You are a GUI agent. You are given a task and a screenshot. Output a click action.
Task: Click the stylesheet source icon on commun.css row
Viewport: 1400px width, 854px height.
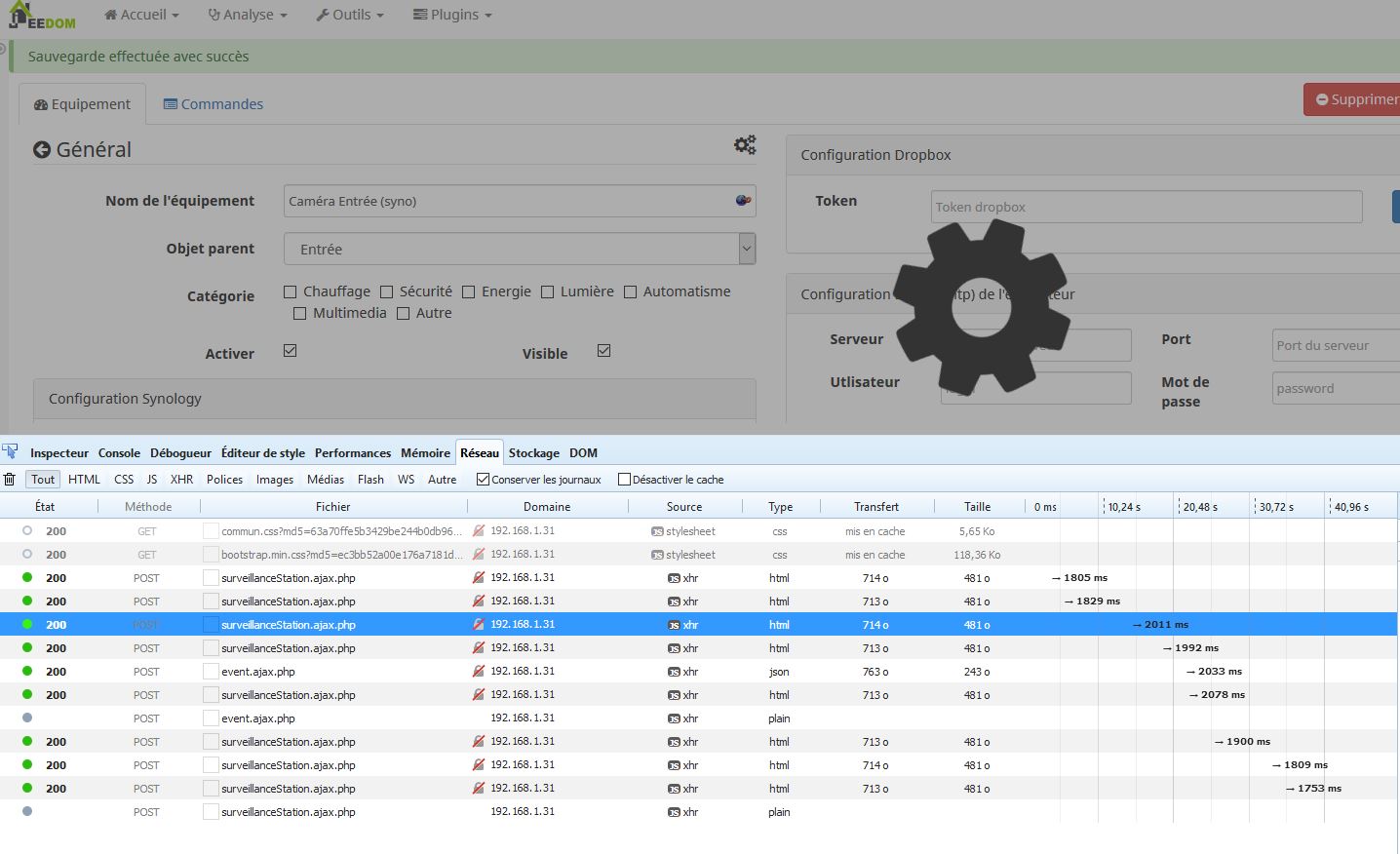[x=657, y=531]
